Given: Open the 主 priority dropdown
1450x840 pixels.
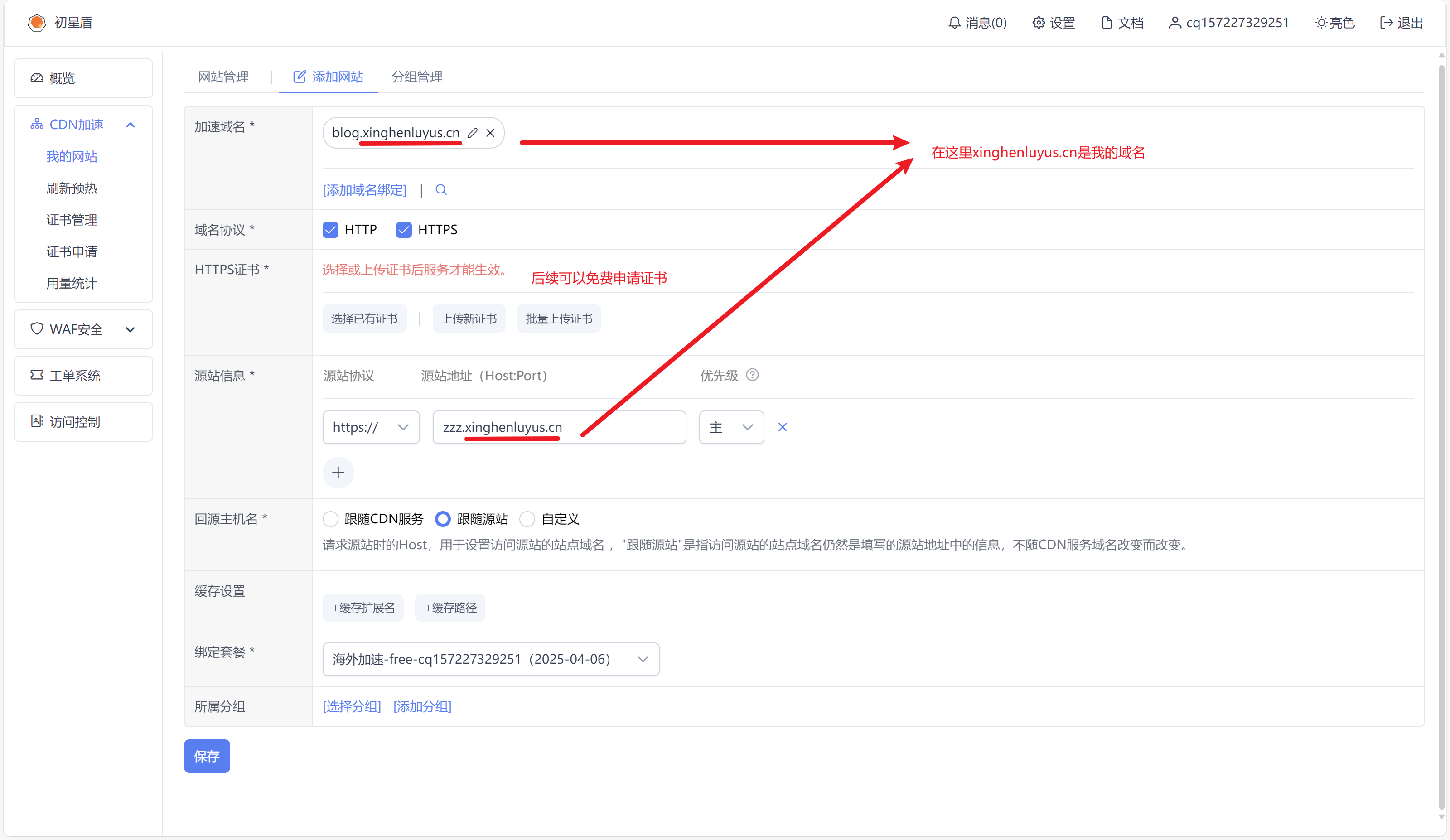Looking at the screenshot, I should click(x=731, y=428).
